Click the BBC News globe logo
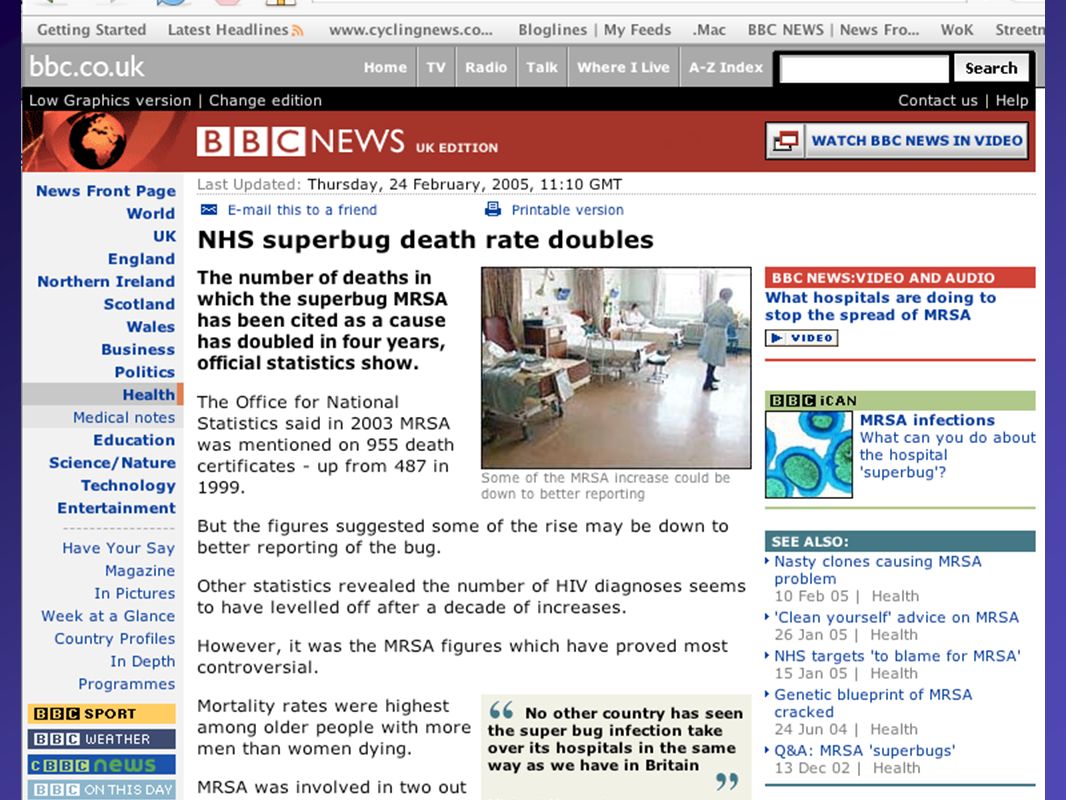Image resolution: width=1066 pixels, height=800 pixels. tap(97, 141)
